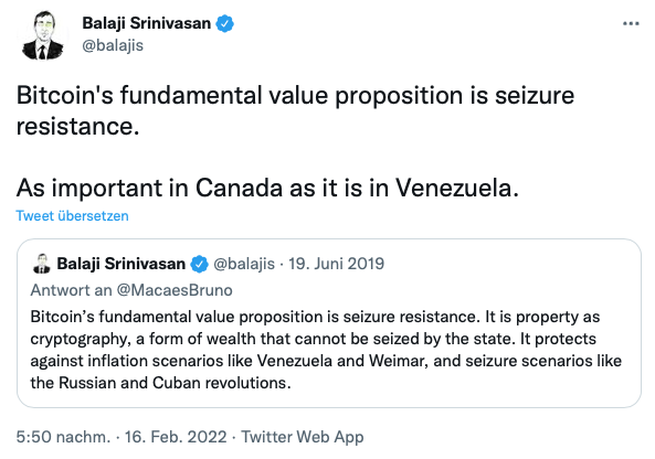Click "Balaji Srinivasan" name in quoted tweet
The width and height of the screenshot is (655, 459).
click(x=123, y=265)
